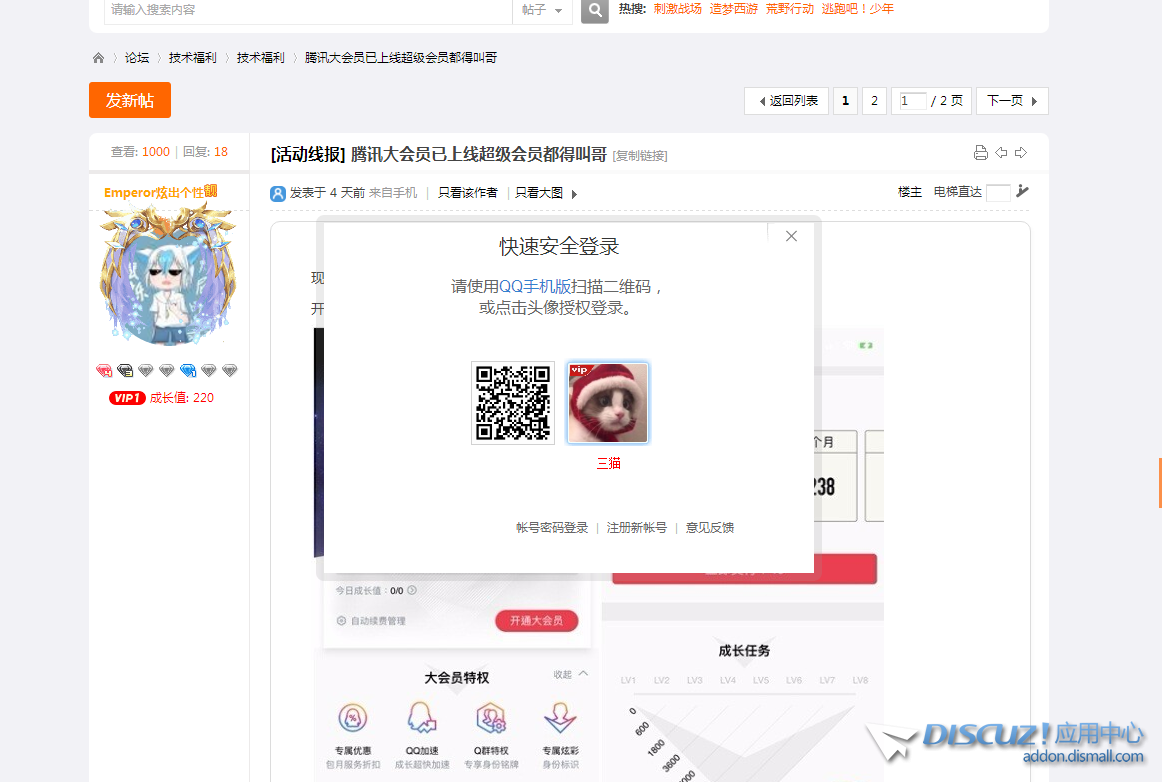
Task: Collapse 大会员特权 section with 收起
Action: coord(571,675)
